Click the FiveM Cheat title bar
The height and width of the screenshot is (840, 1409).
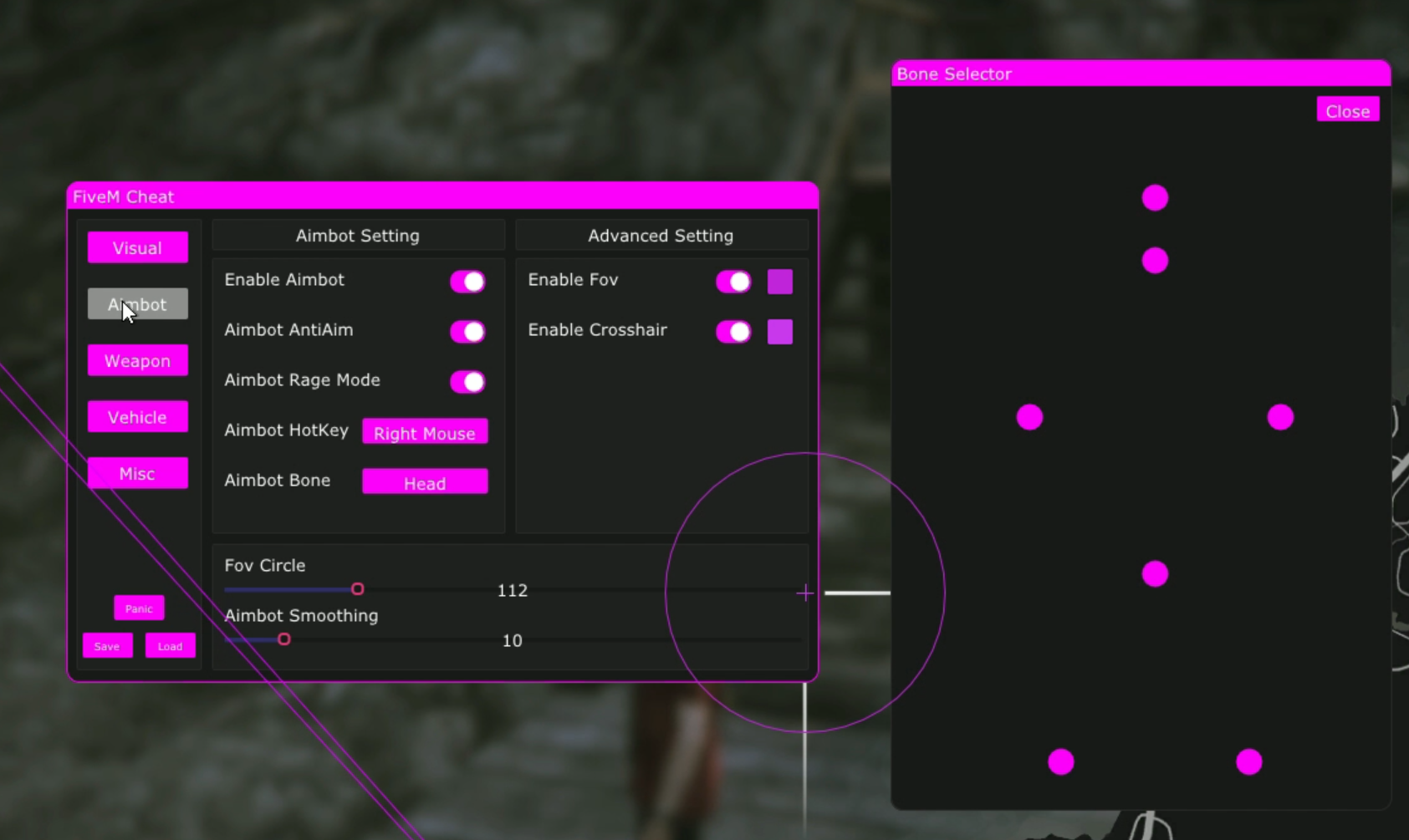pyautogui.click(x=442, y=196)
